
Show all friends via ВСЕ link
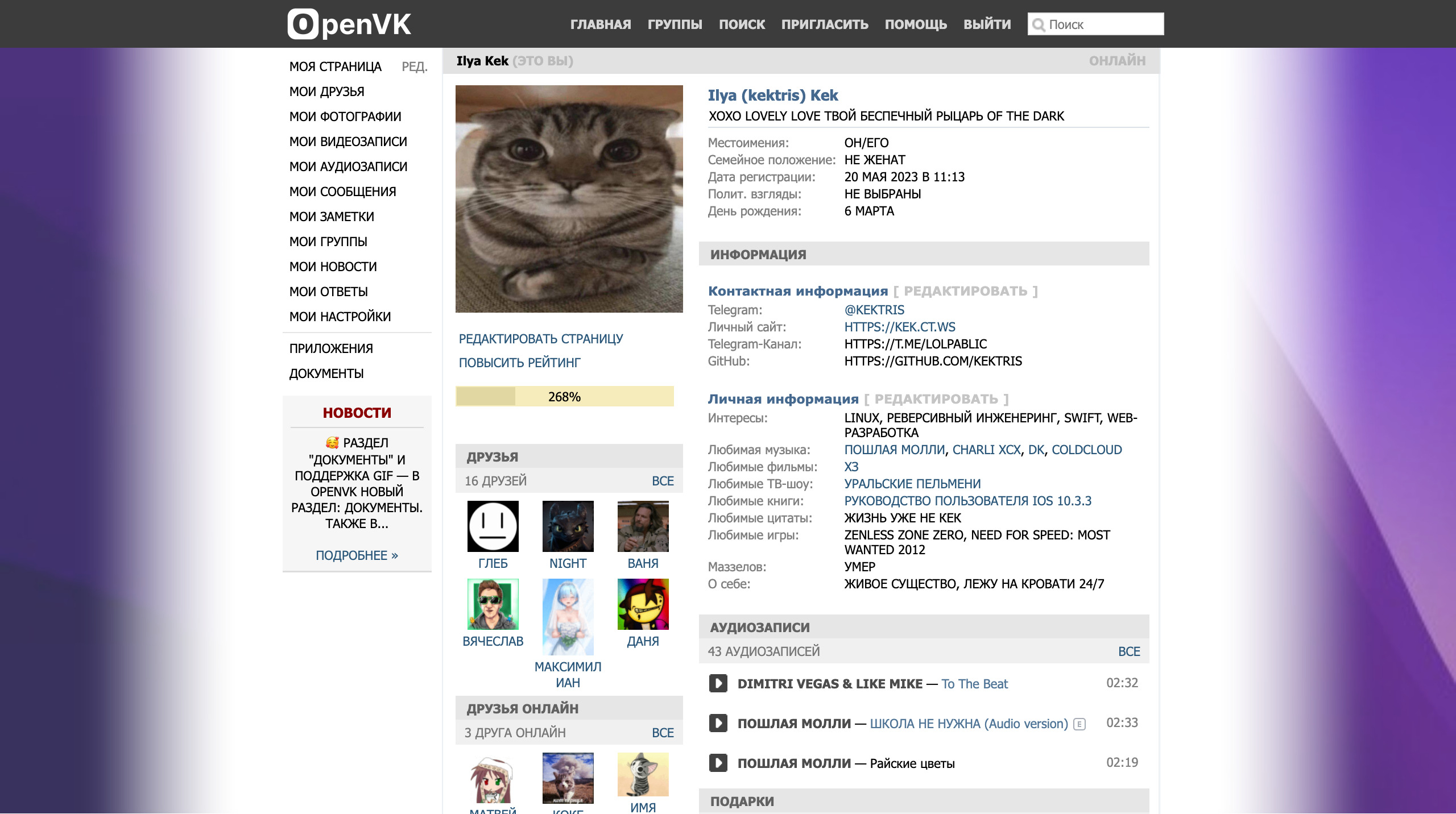[662, 481]
